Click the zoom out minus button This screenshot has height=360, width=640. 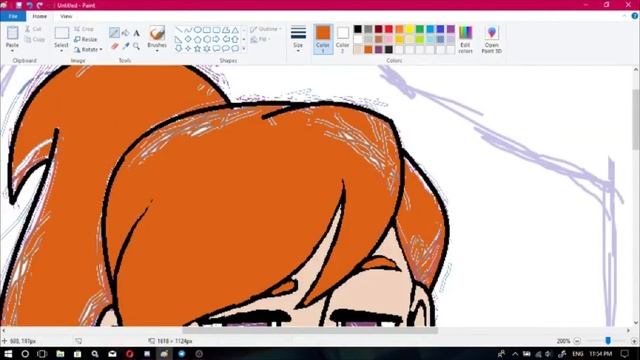pos(577,341)
